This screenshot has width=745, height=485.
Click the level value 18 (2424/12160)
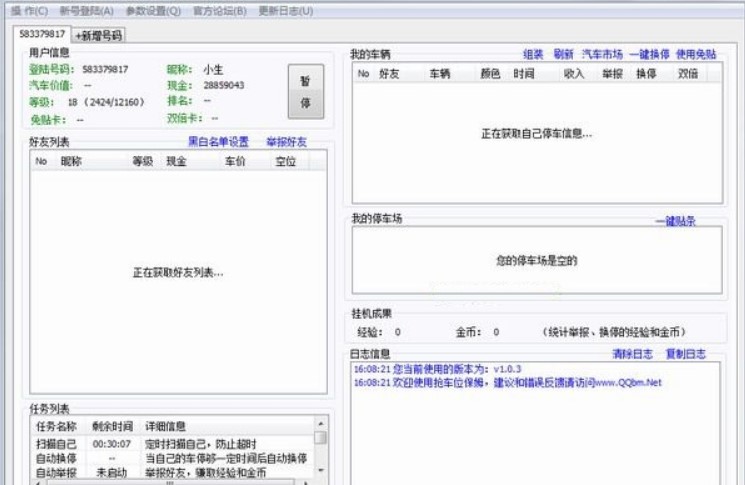105,102
